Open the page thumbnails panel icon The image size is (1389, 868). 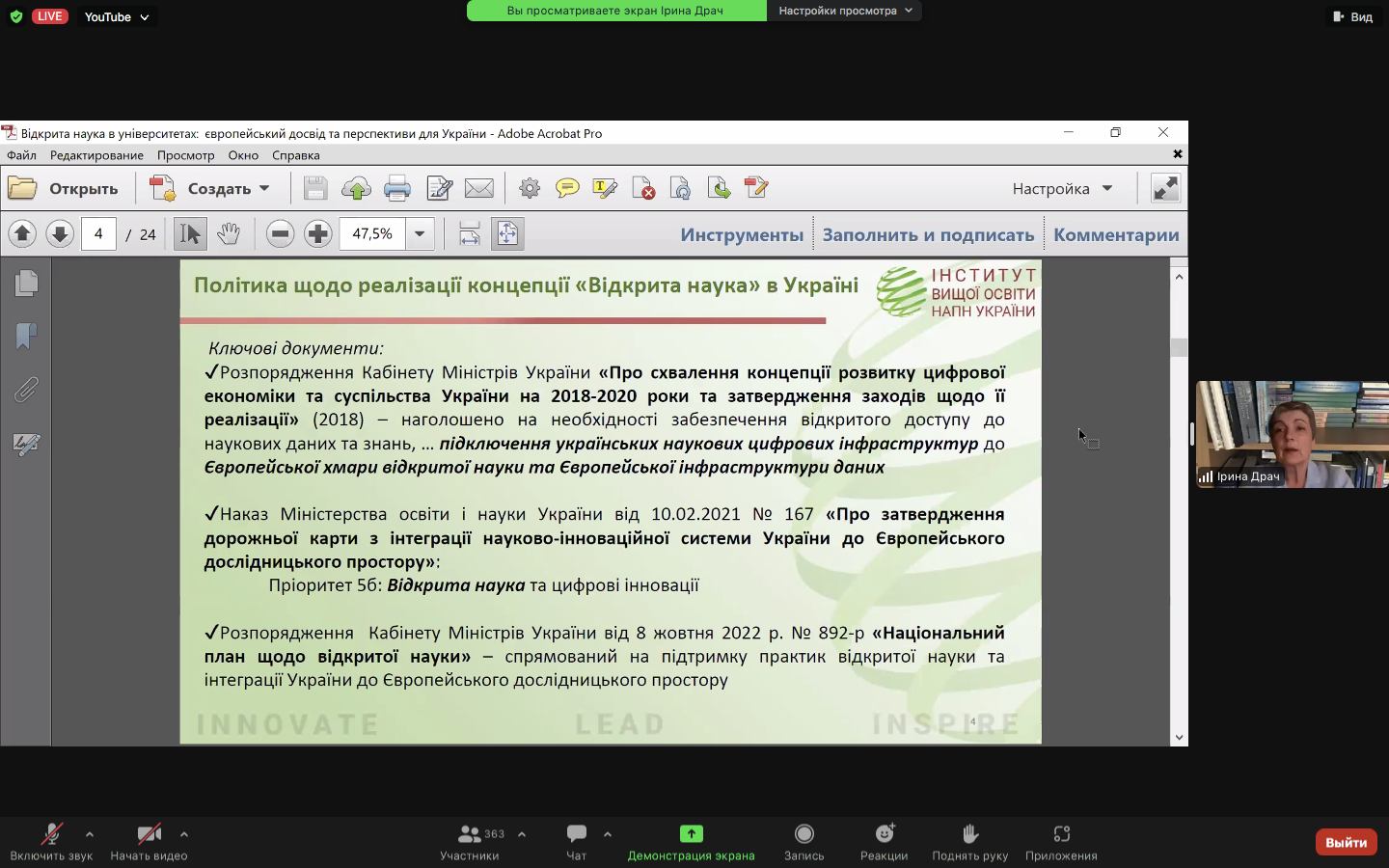coord(26,283)
